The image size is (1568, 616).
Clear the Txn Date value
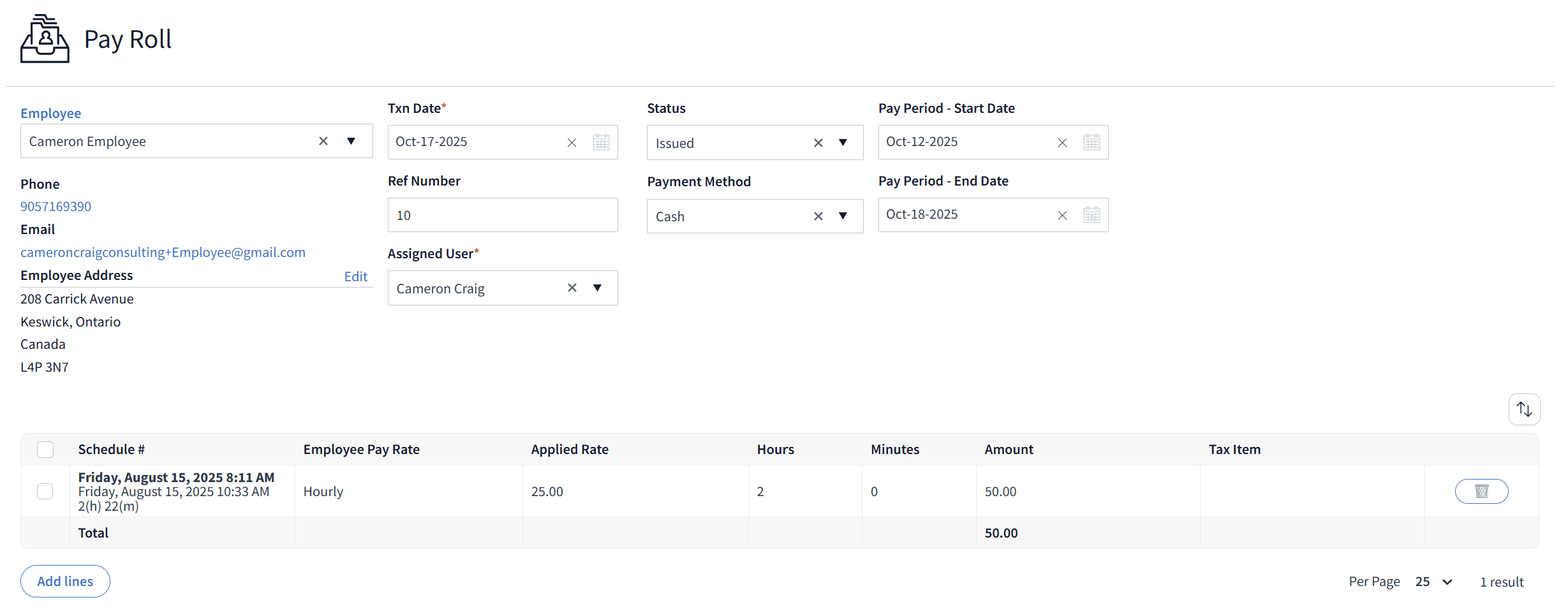[x=572, y=143]
